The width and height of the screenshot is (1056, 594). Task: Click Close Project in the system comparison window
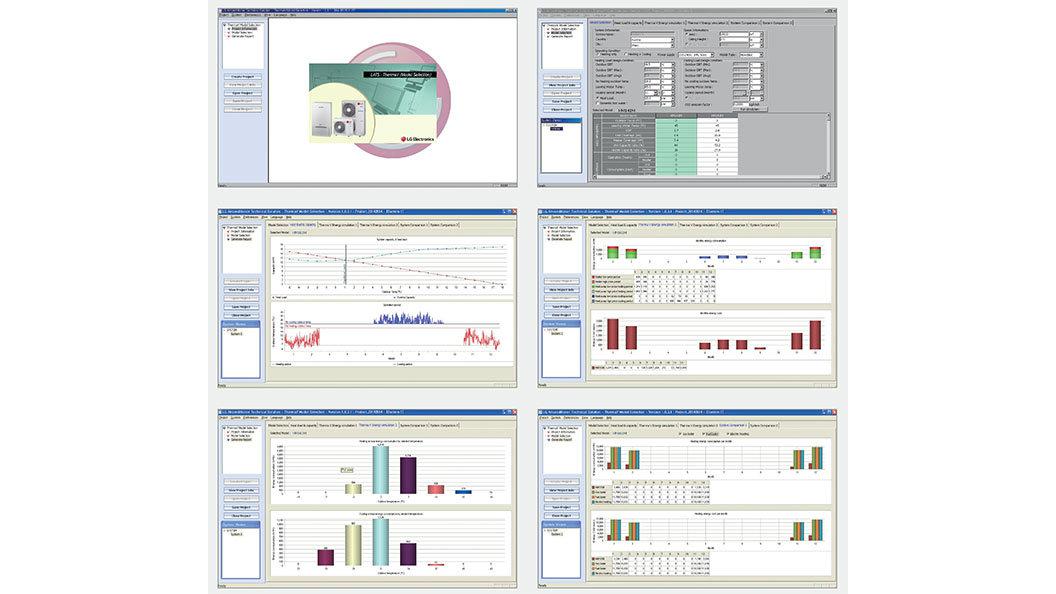(562, 515)
